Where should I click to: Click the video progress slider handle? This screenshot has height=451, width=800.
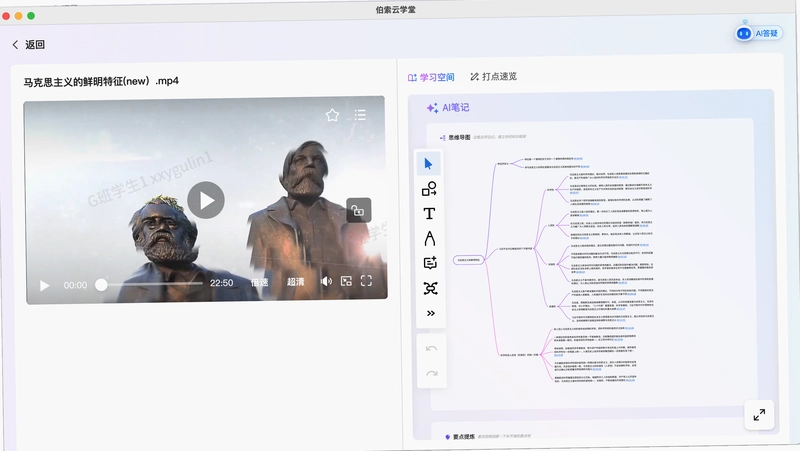[102, 285]
